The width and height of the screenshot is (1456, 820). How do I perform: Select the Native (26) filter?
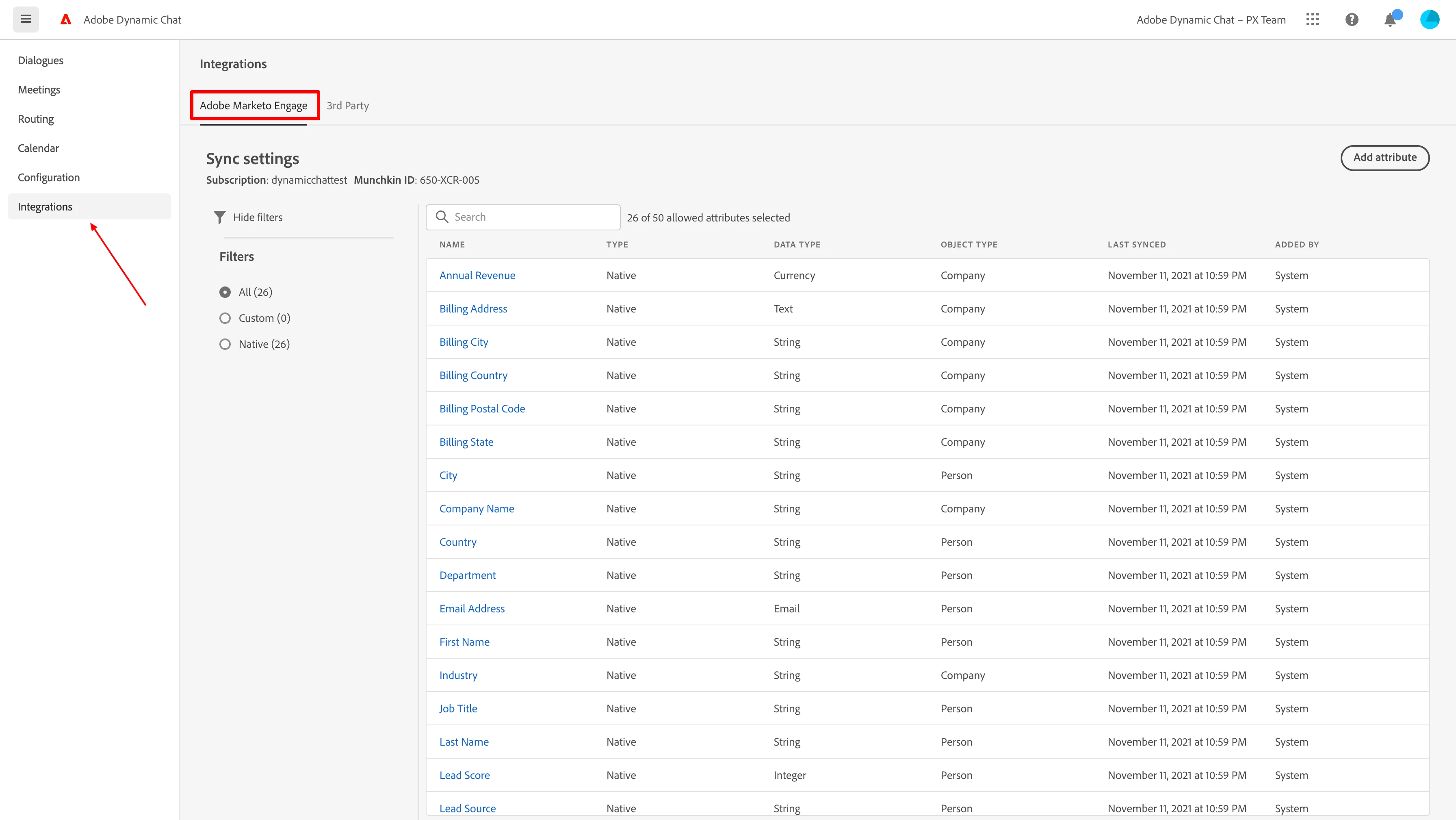click(x=225, y=344)
